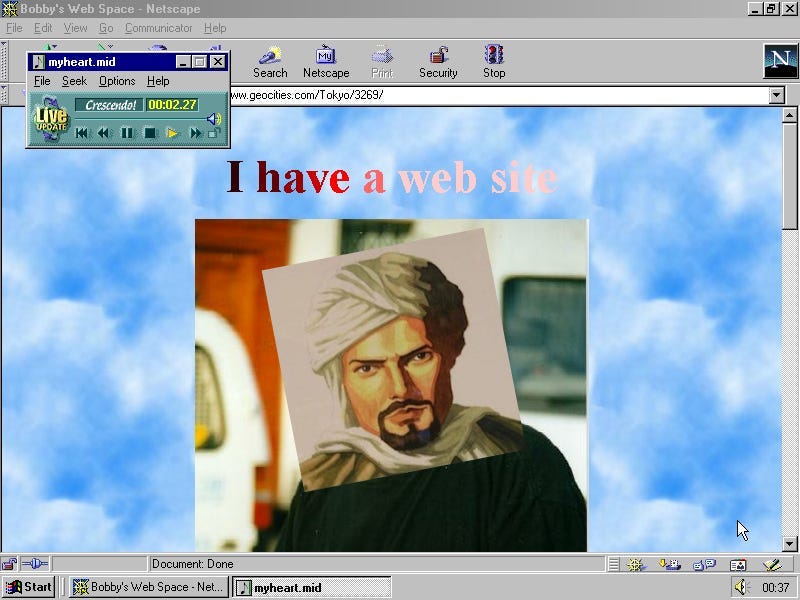Click the Live Update logo in Crescendo
Screen dimensions: 800x600
51,118
